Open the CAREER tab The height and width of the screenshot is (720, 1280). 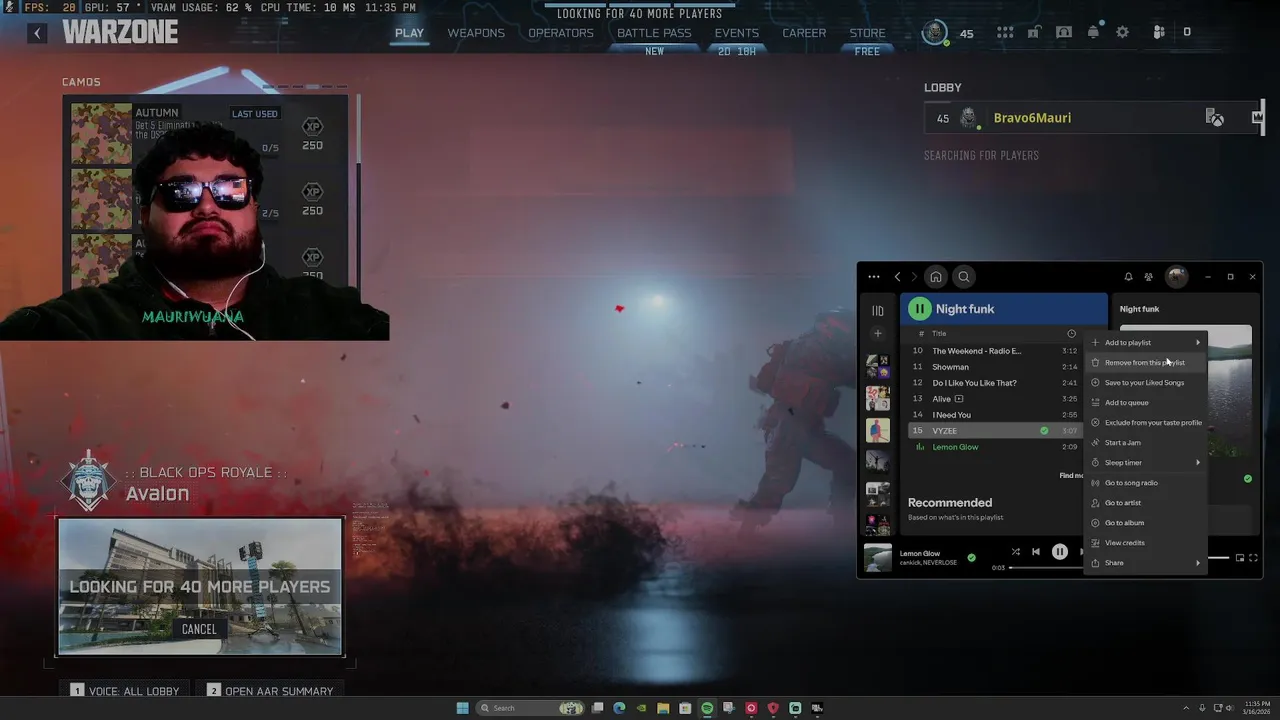coord(804,33)
